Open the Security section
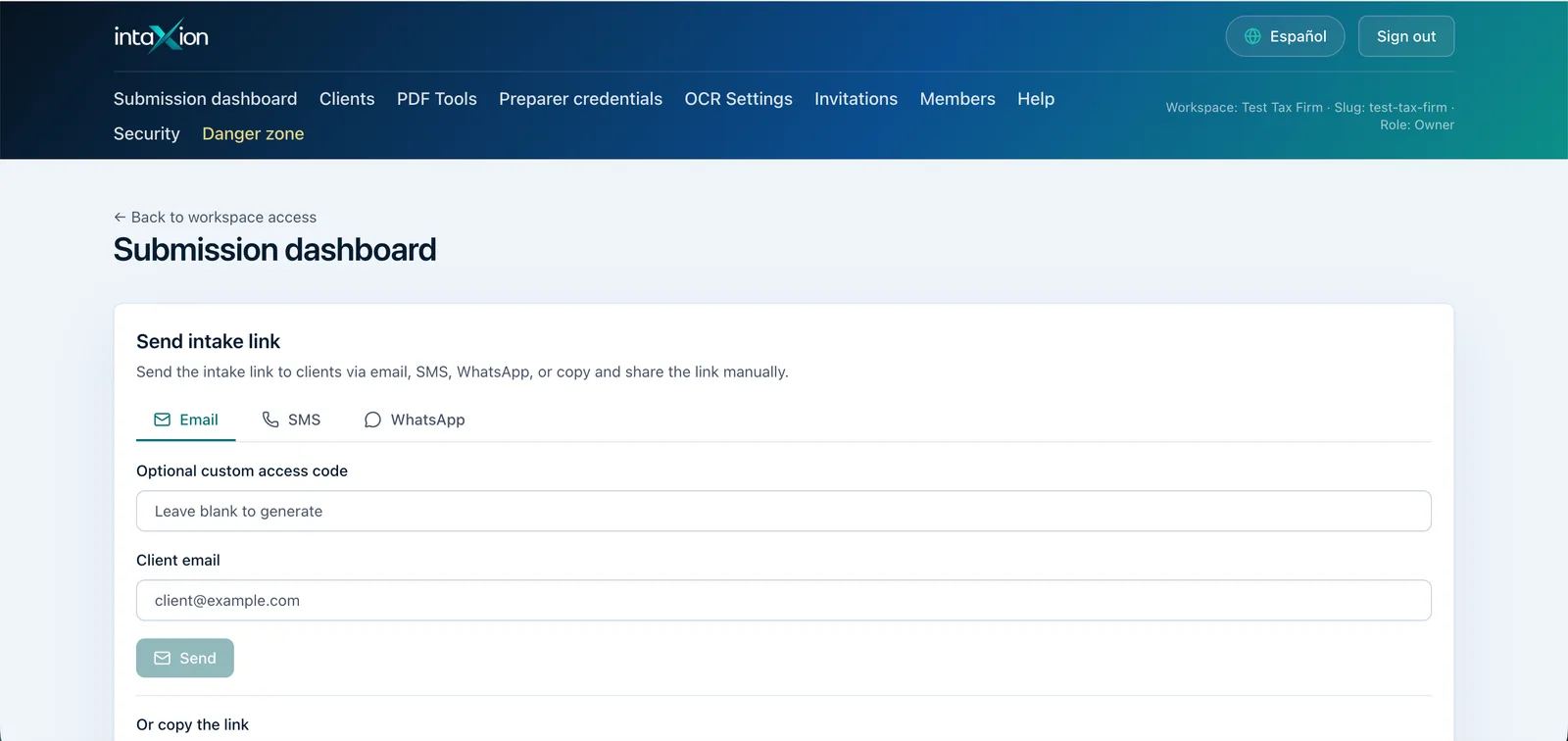Viewport: 1568px width, 741px height. click(x=147, y=133)
